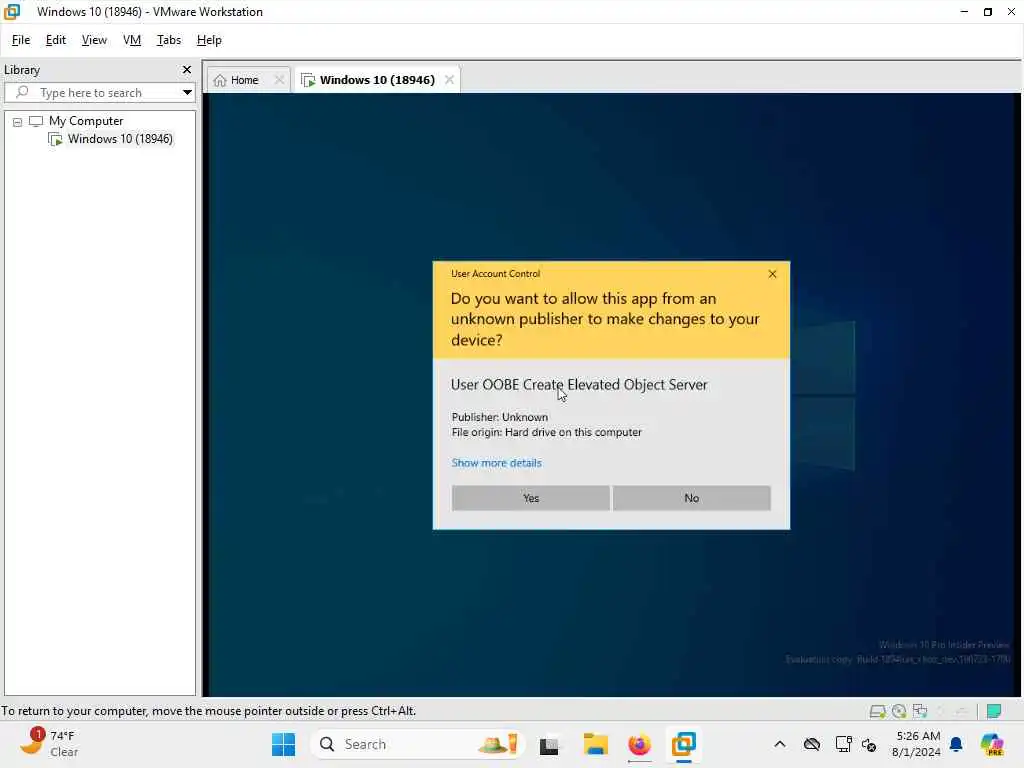Open the View menu
The height and width of the screenshot is (768, 1024).
click(x=94, y=40)
